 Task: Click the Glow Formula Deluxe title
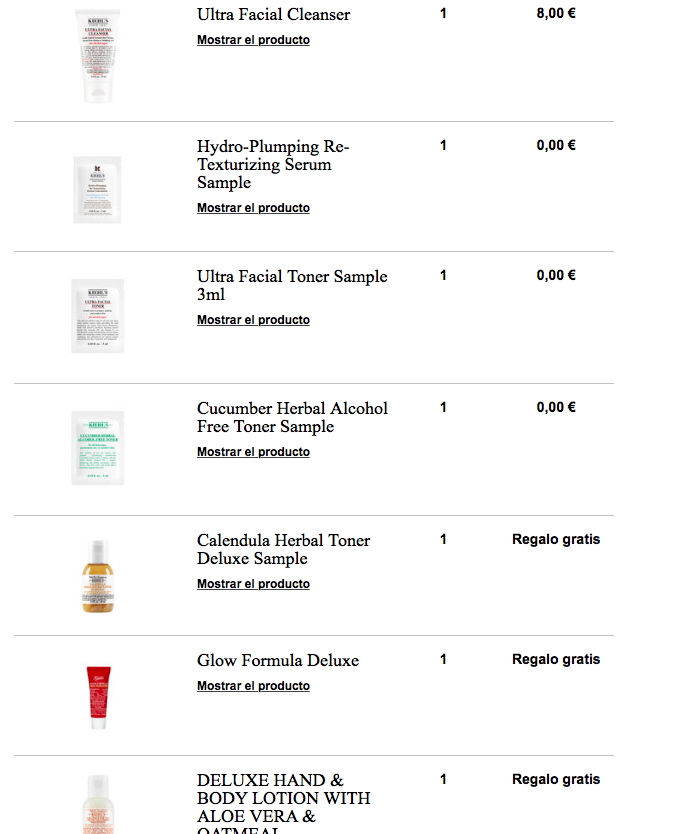pyautogui.click(x=277, y=660)
